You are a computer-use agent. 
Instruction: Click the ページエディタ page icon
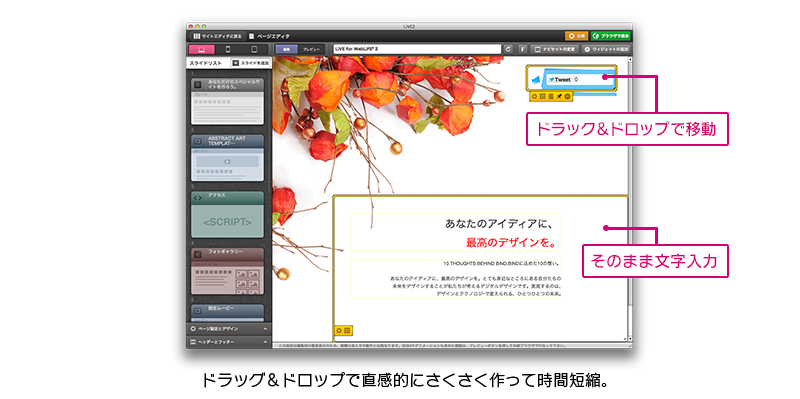tap(252, 36)
